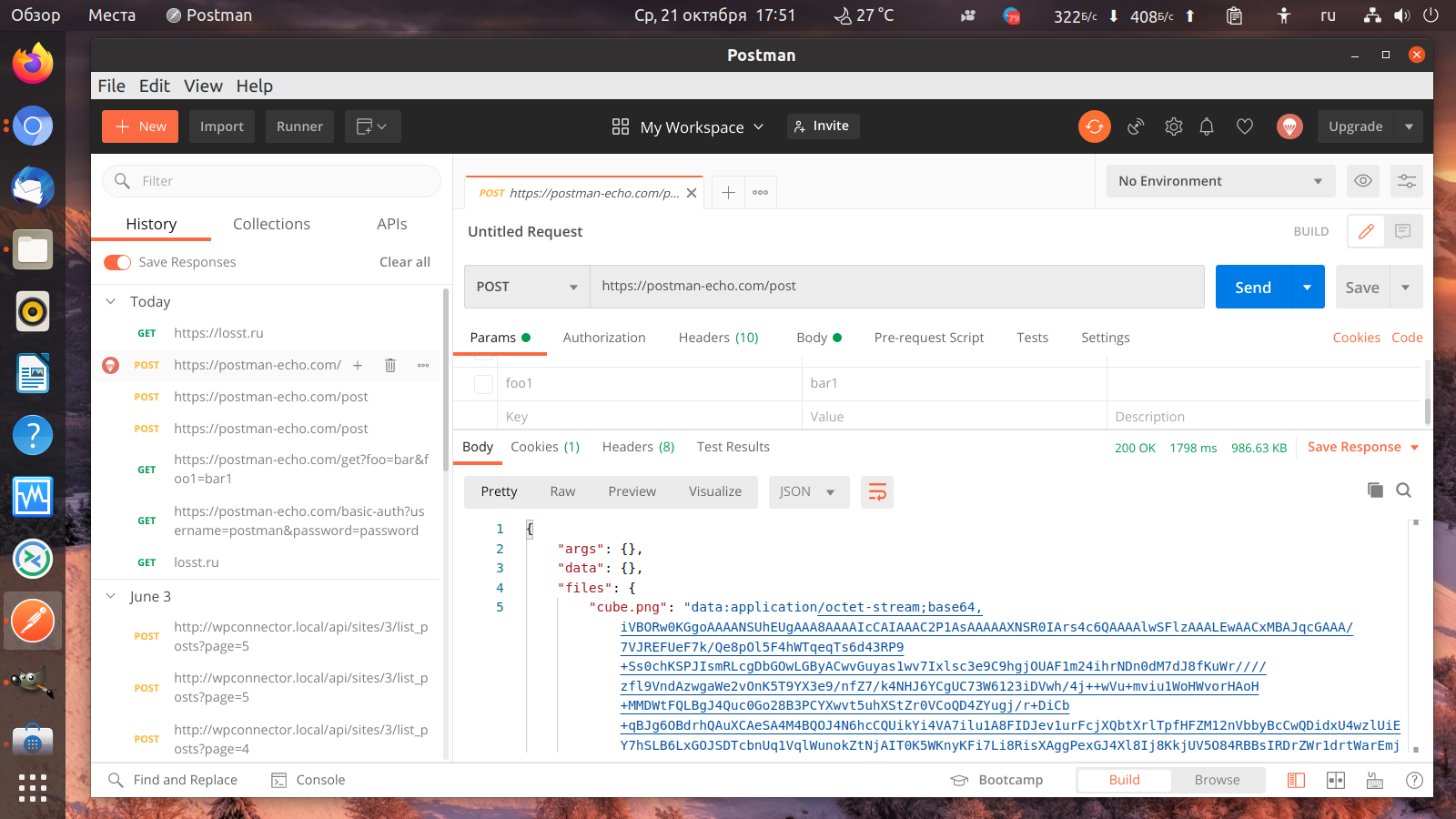Open the Authorization request tab

[604, 338]
